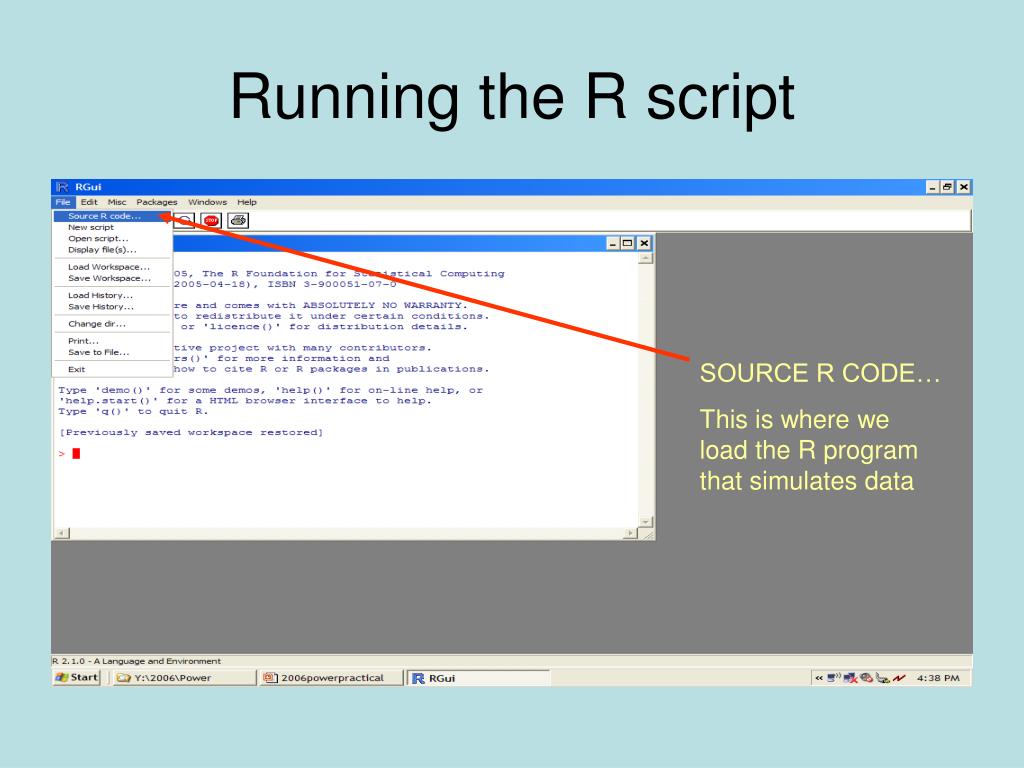Click the Windows Start button
Screen dimensions: 1024x768
click(76, 678)
